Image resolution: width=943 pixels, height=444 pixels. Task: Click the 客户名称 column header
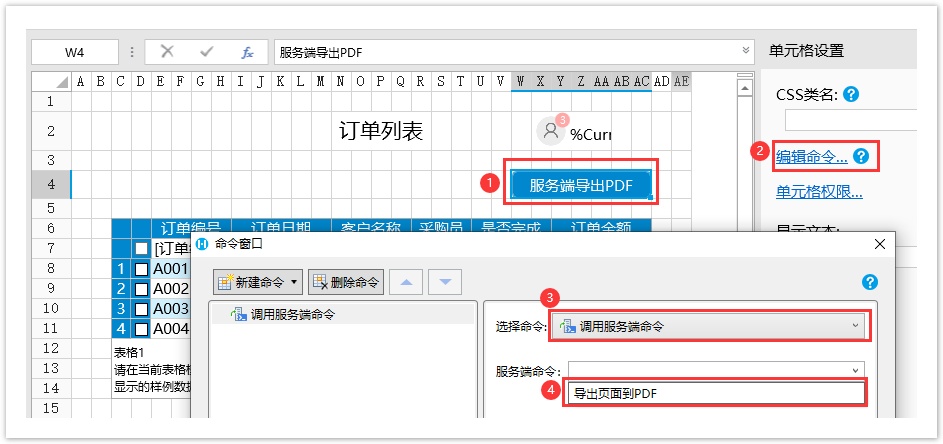click(x=371, y=227)
